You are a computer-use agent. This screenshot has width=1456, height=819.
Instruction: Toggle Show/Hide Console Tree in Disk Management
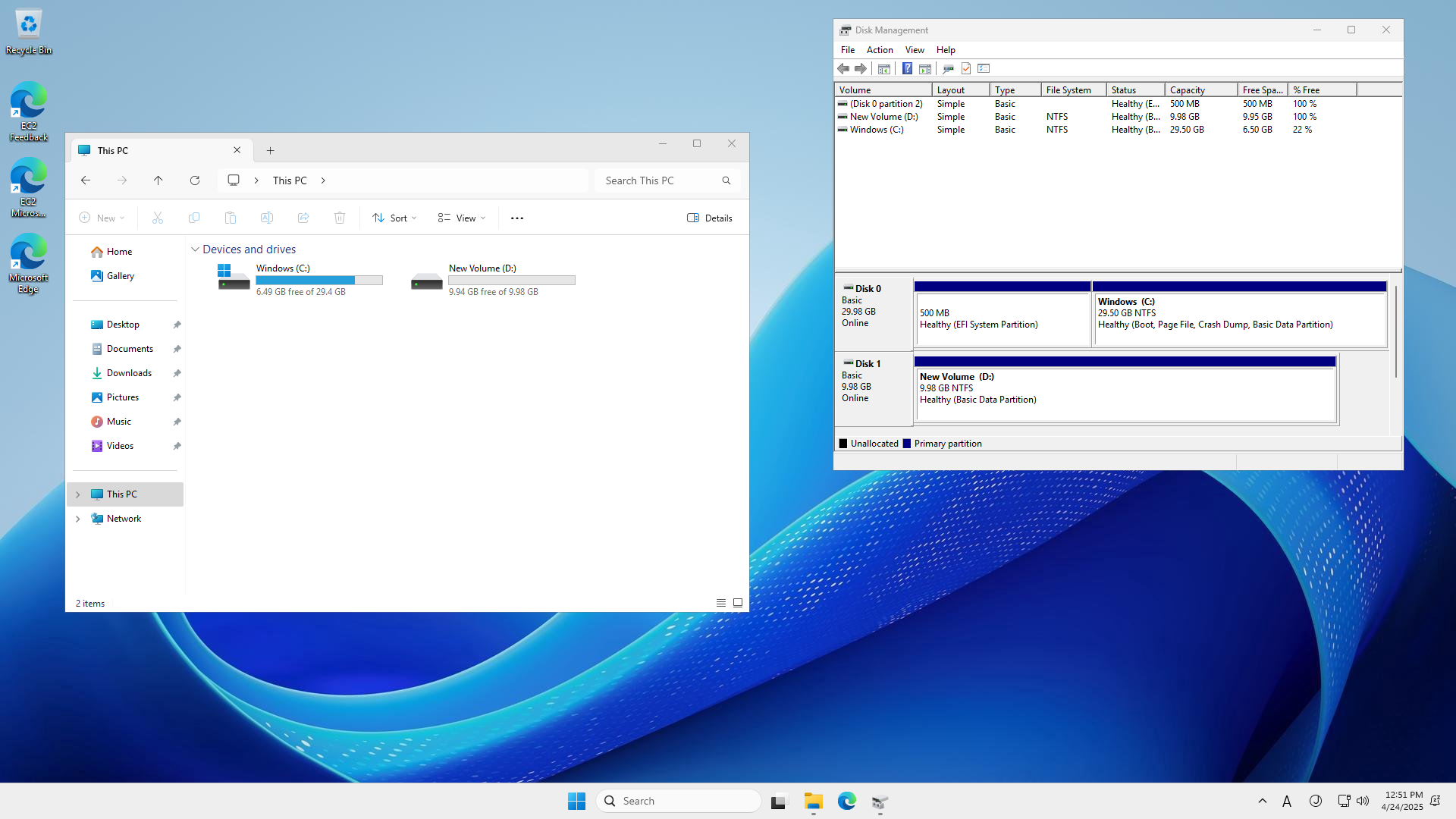(x=884, y=69)
